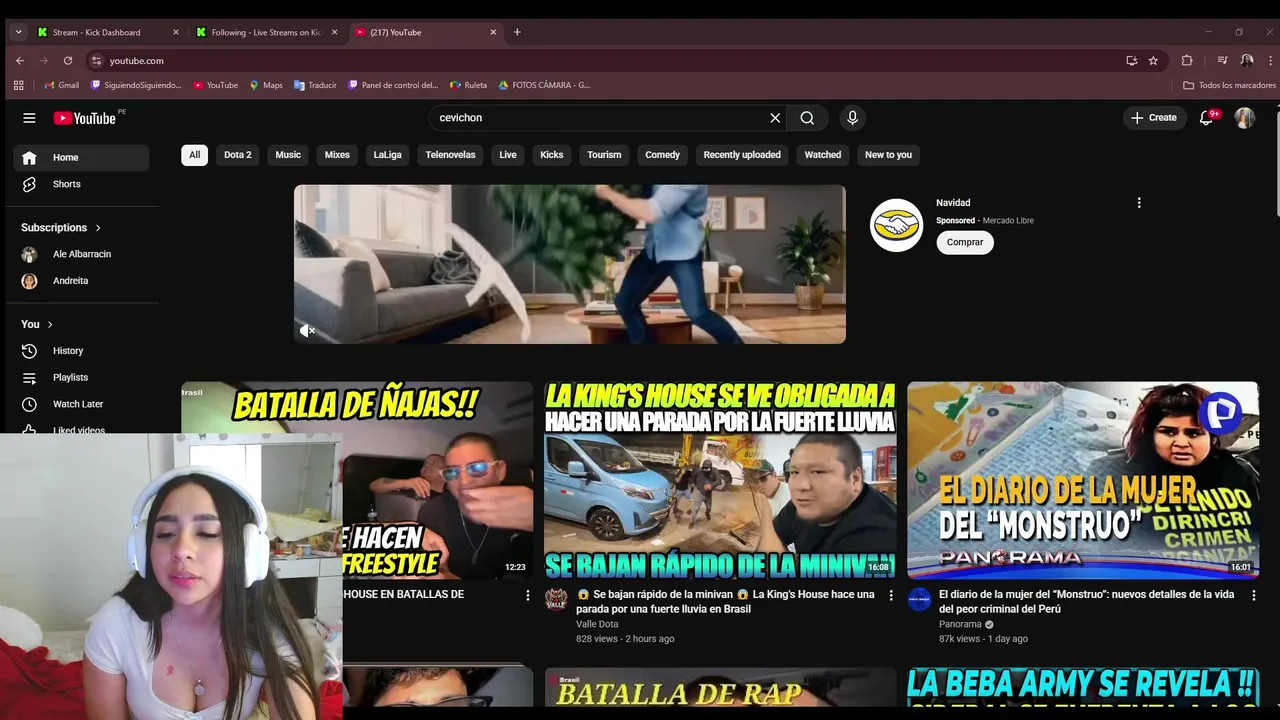Open the browser extensions puzzle icon
The width and height of the screenshot is (1280, 720).
pos(1187,60)
